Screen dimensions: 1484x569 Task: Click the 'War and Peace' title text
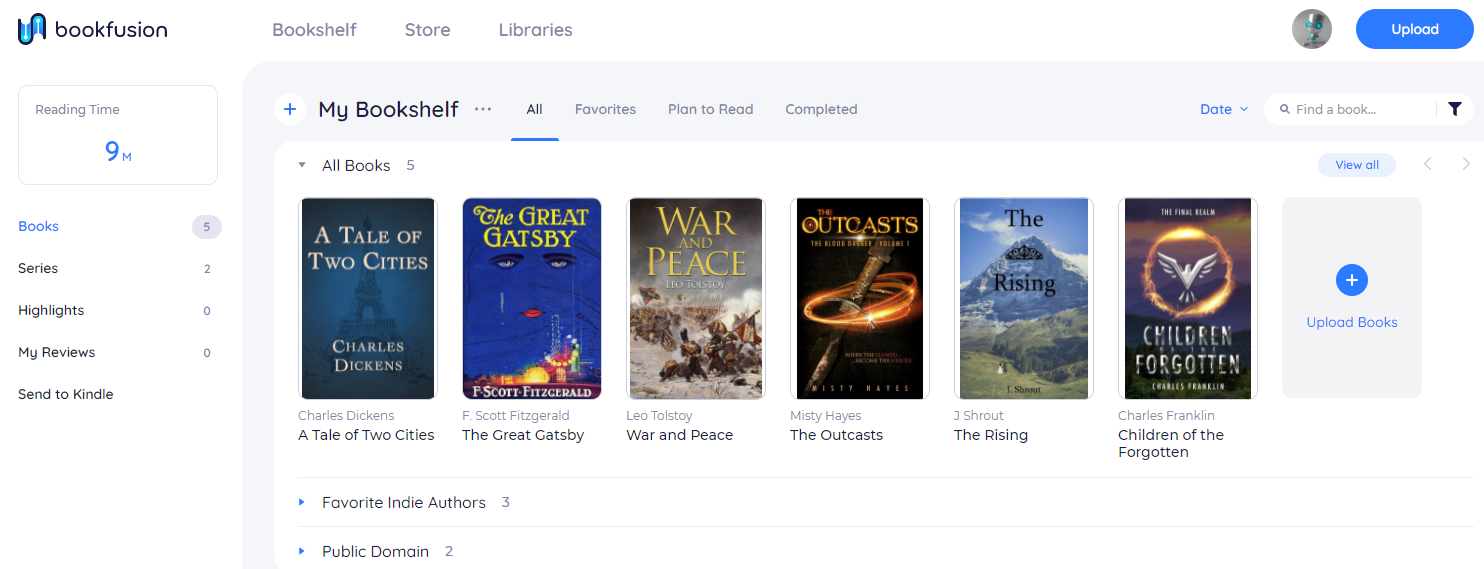(x=680, y=435)
